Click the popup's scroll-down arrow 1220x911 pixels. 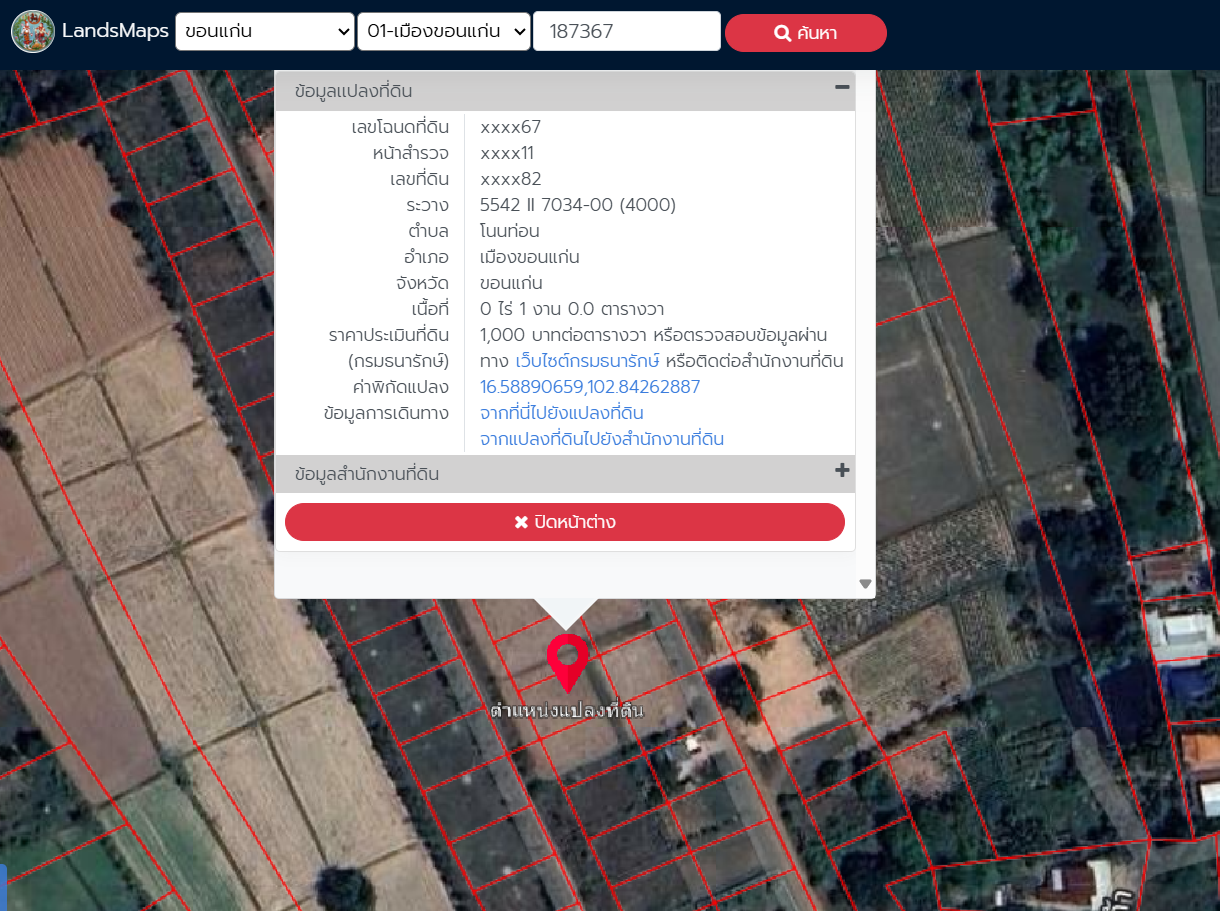[865, 584]
